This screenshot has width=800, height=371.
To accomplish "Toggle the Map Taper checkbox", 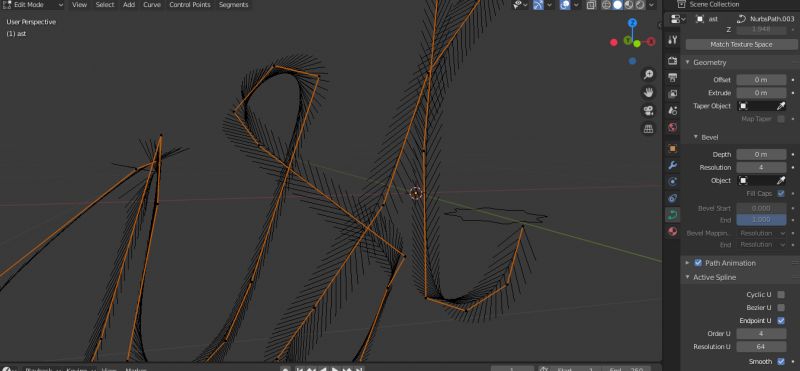I will (781, 119).
